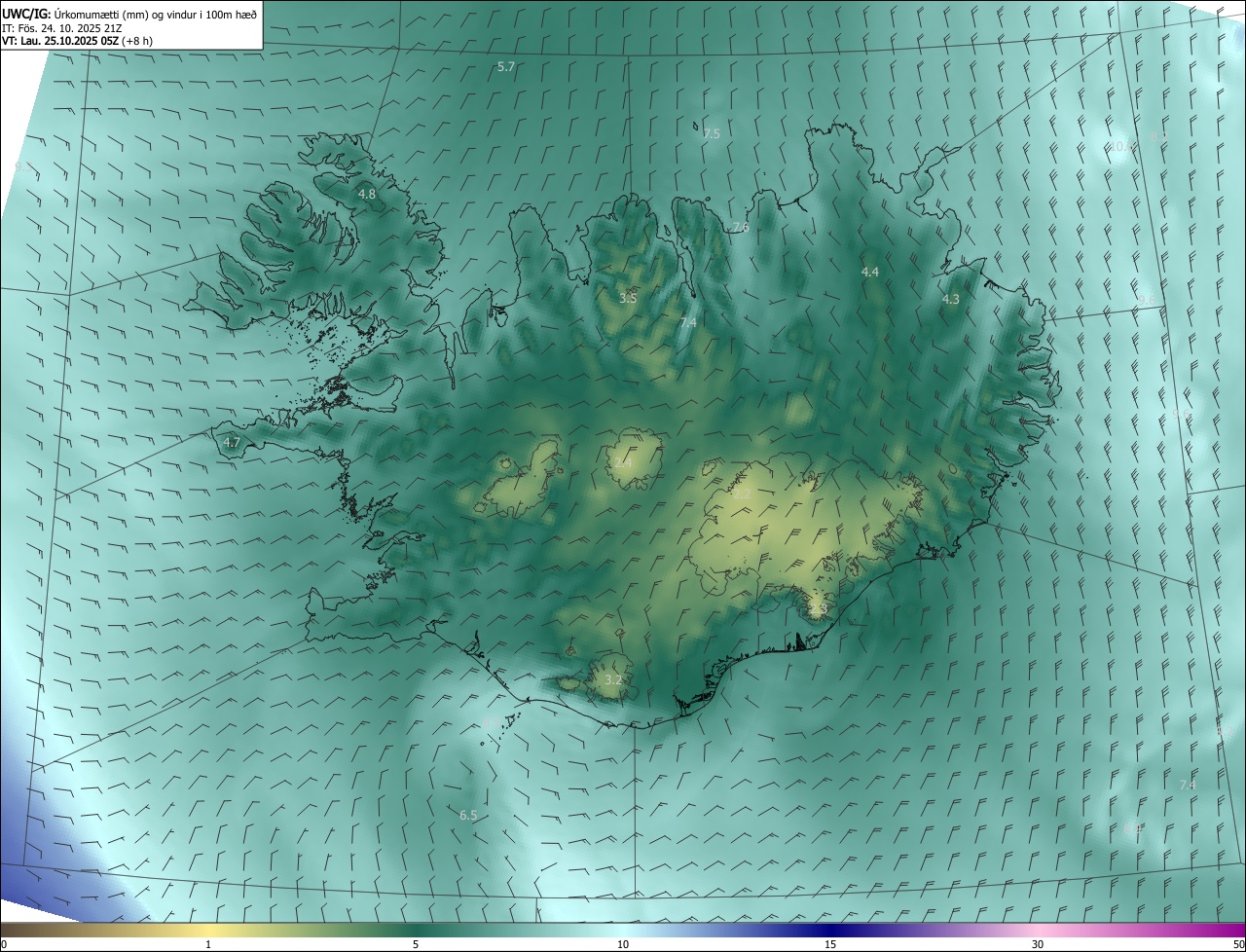Click the 3.5 value in the north
The width and height of the screenshot is (1246, 952).
pos(628,298)
